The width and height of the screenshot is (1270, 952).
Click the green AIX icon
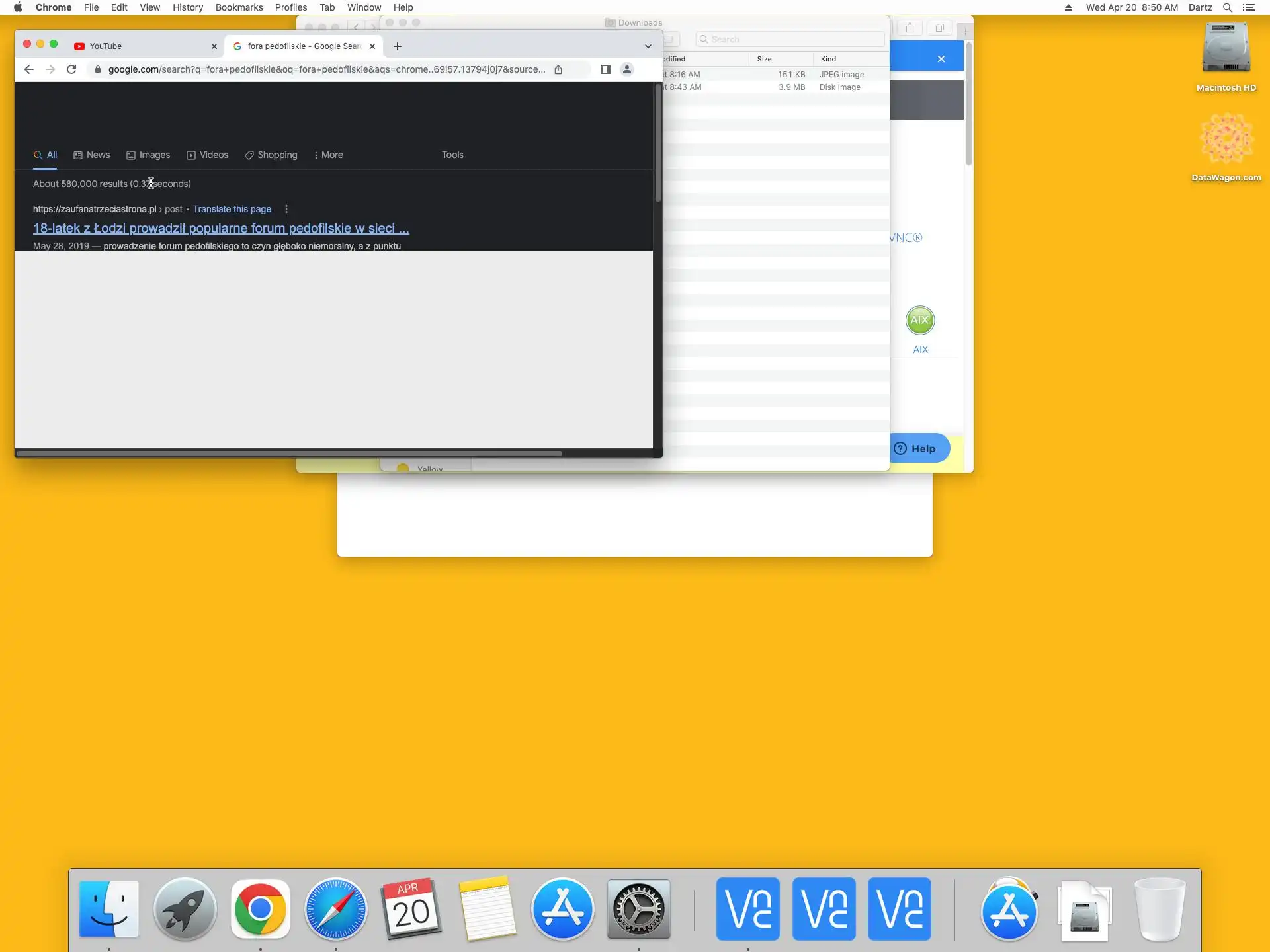tap(920, 321)
